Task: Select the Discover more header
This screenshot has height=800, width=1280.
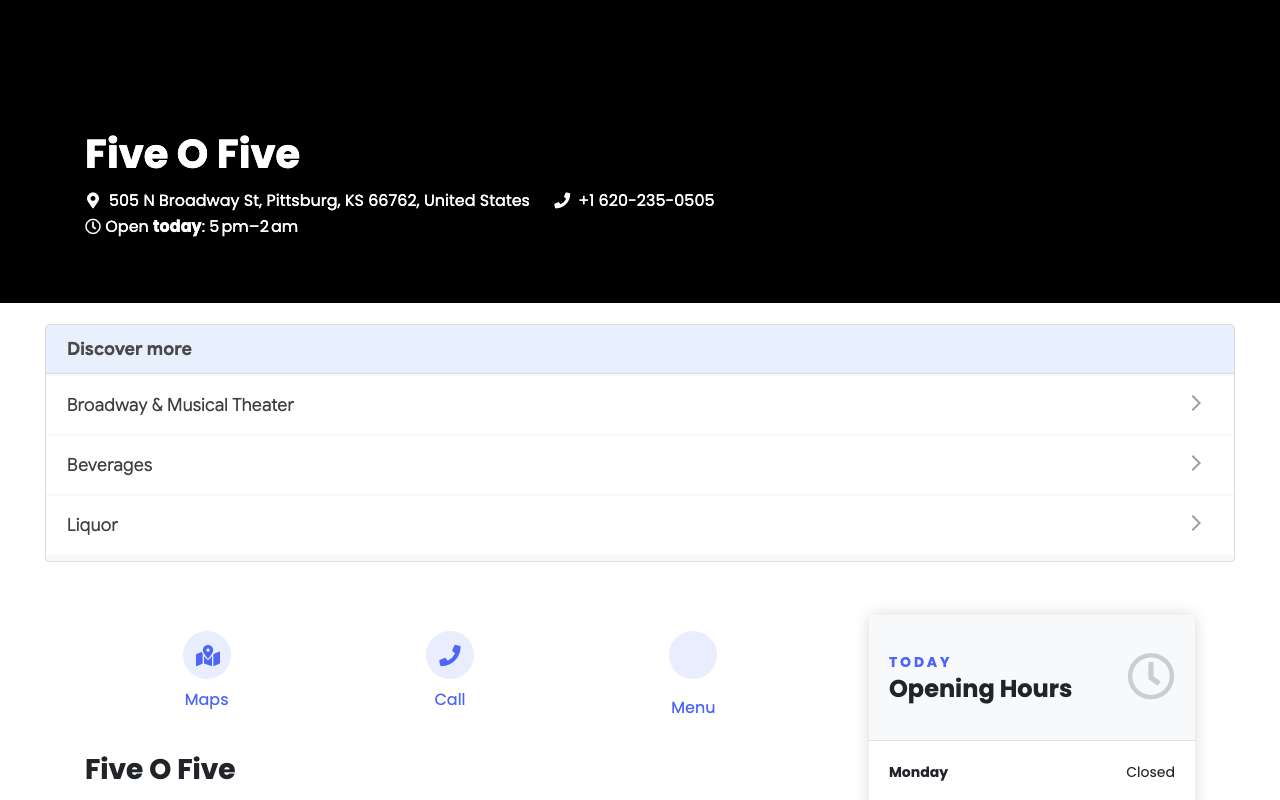Action: point(640,349)
